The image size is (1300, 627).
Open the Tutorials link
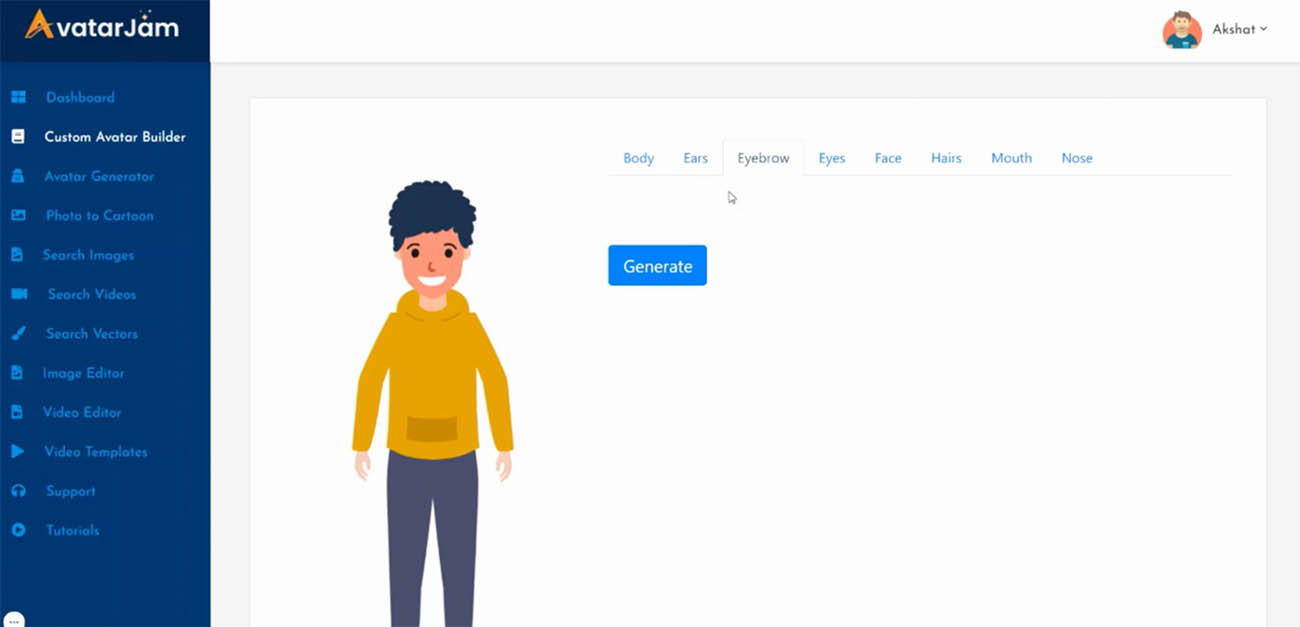click(73, 530)
